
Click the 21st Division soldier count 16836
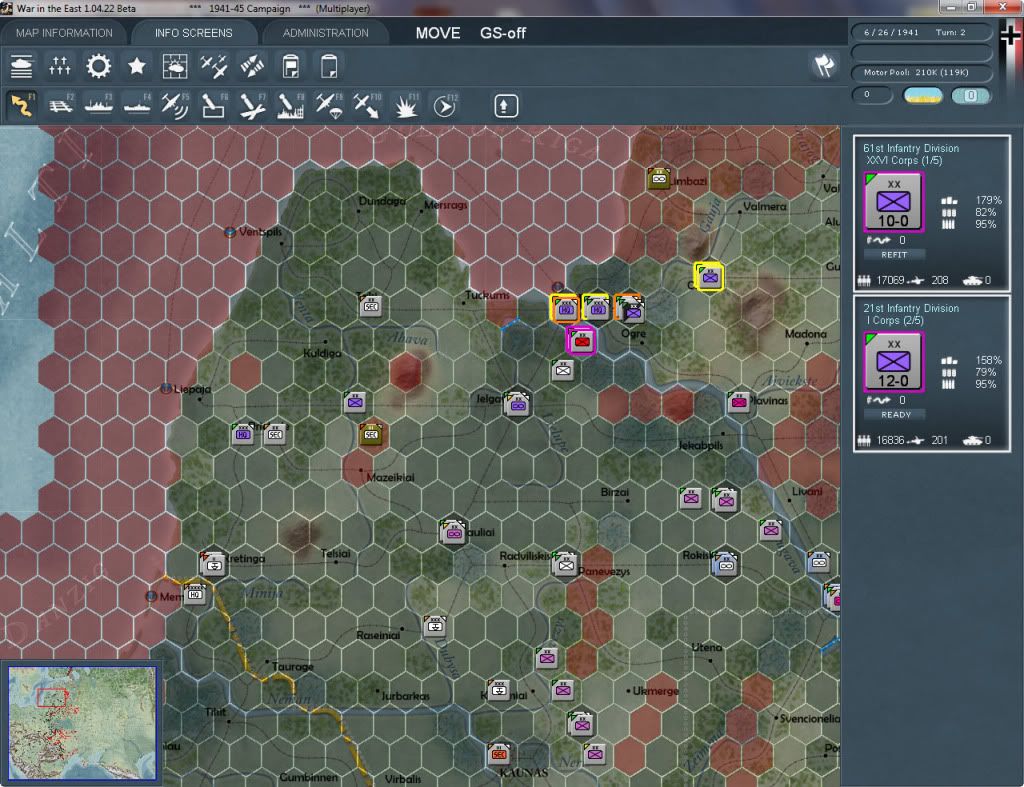pos(890,440)
